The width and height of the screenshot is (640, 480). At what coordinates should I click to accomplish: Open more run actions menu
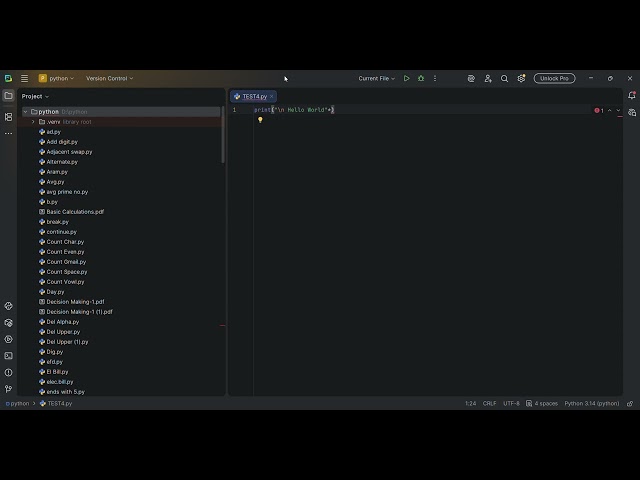(435, 78)
